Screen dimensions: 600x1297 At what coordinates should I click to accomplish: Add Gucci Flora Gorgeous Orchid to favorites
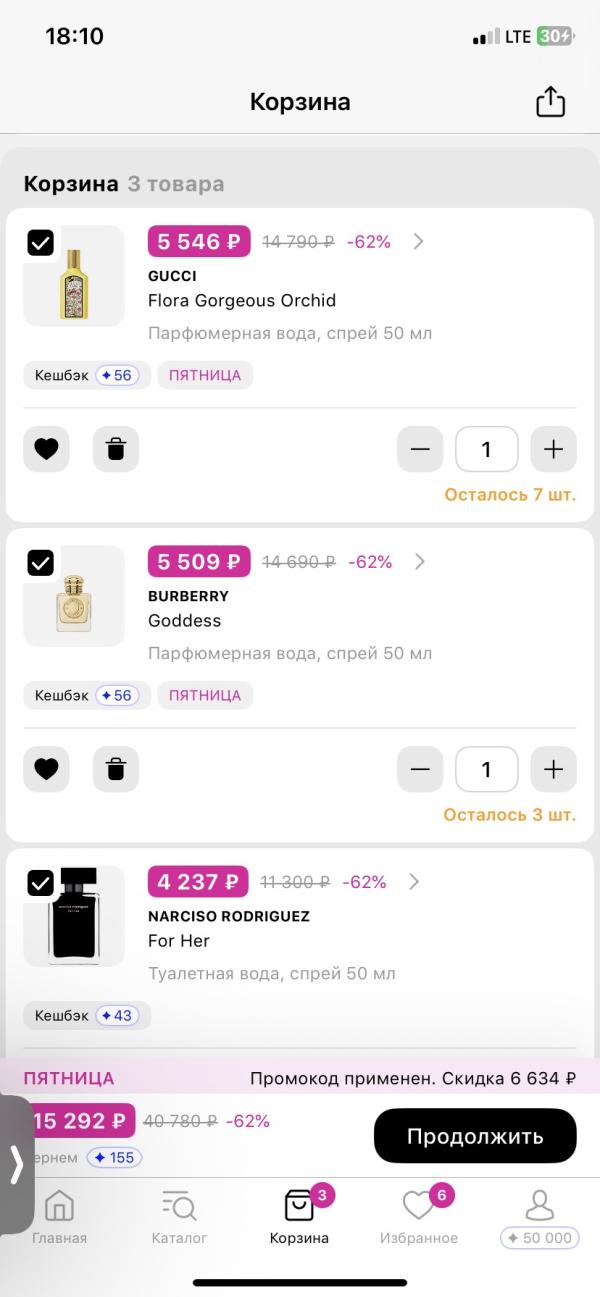pos(46,449)
